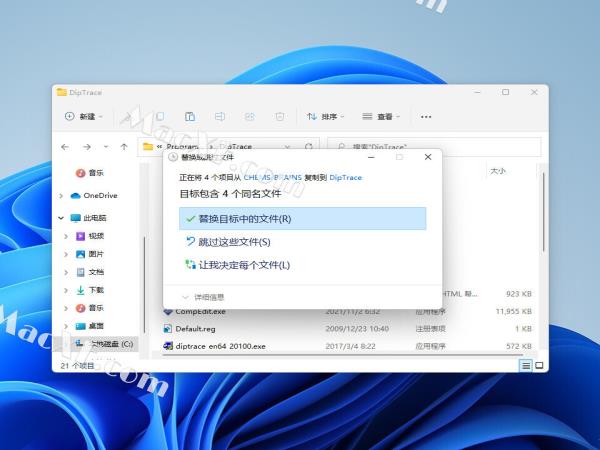Click the Paste icon in toolbar
Screen dimensions: 600x450
tap(189, 116)
